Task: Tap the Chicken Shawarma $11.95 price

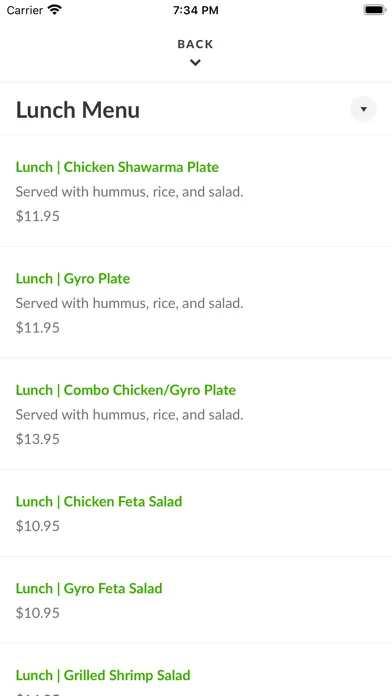Action: coord(38,216)
